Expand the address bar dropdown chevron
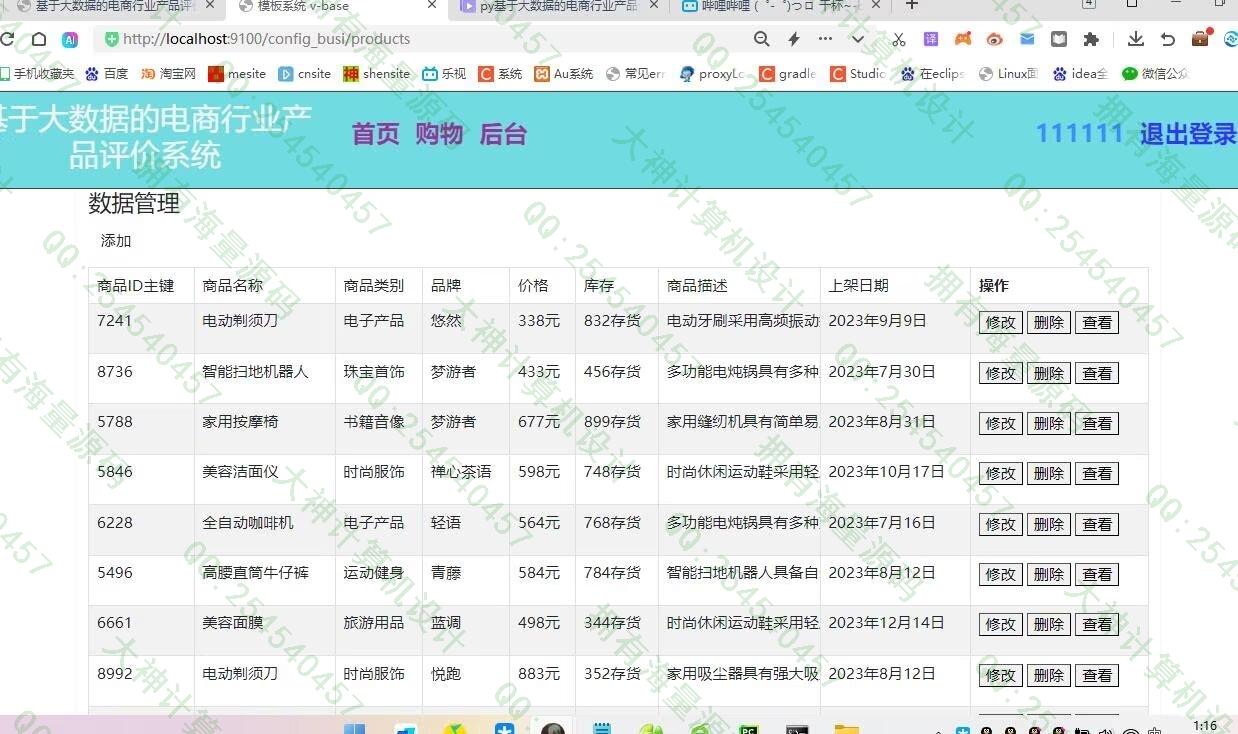Screen dimensions: 1238x734 [x=858, y=39]
